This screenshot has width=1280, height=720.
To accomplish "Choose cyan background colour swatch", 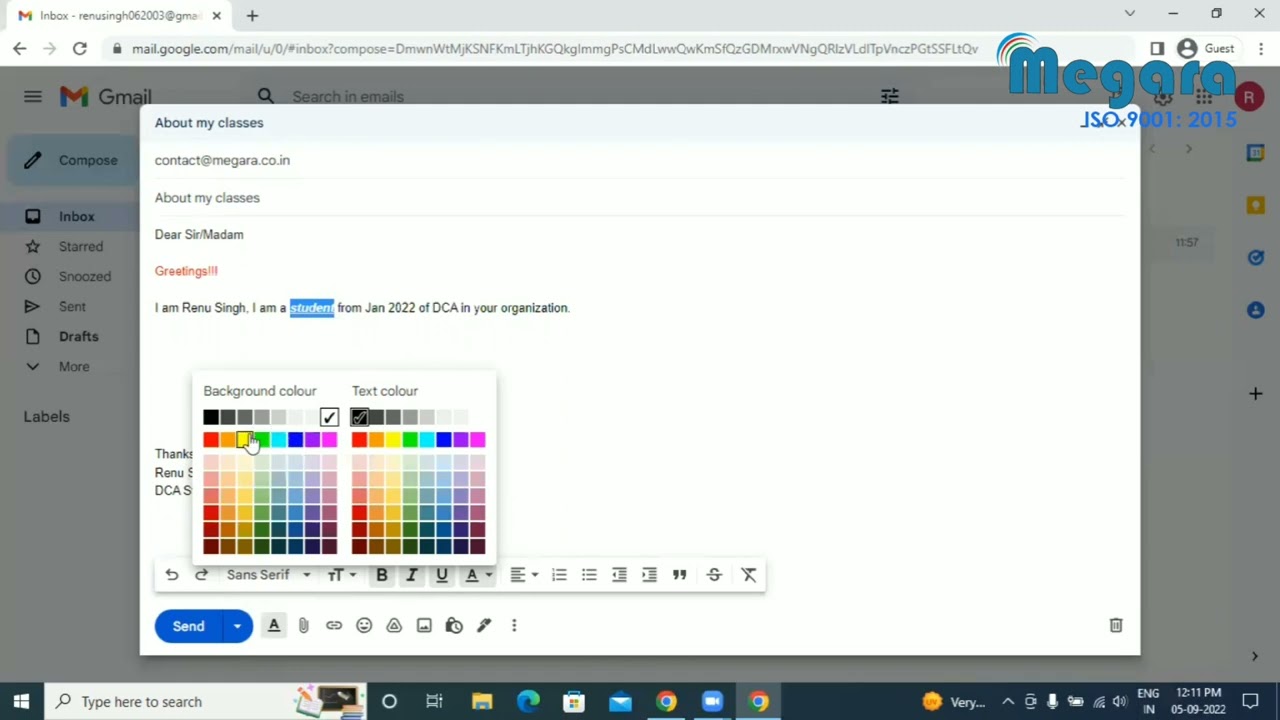I will [278, 440].
